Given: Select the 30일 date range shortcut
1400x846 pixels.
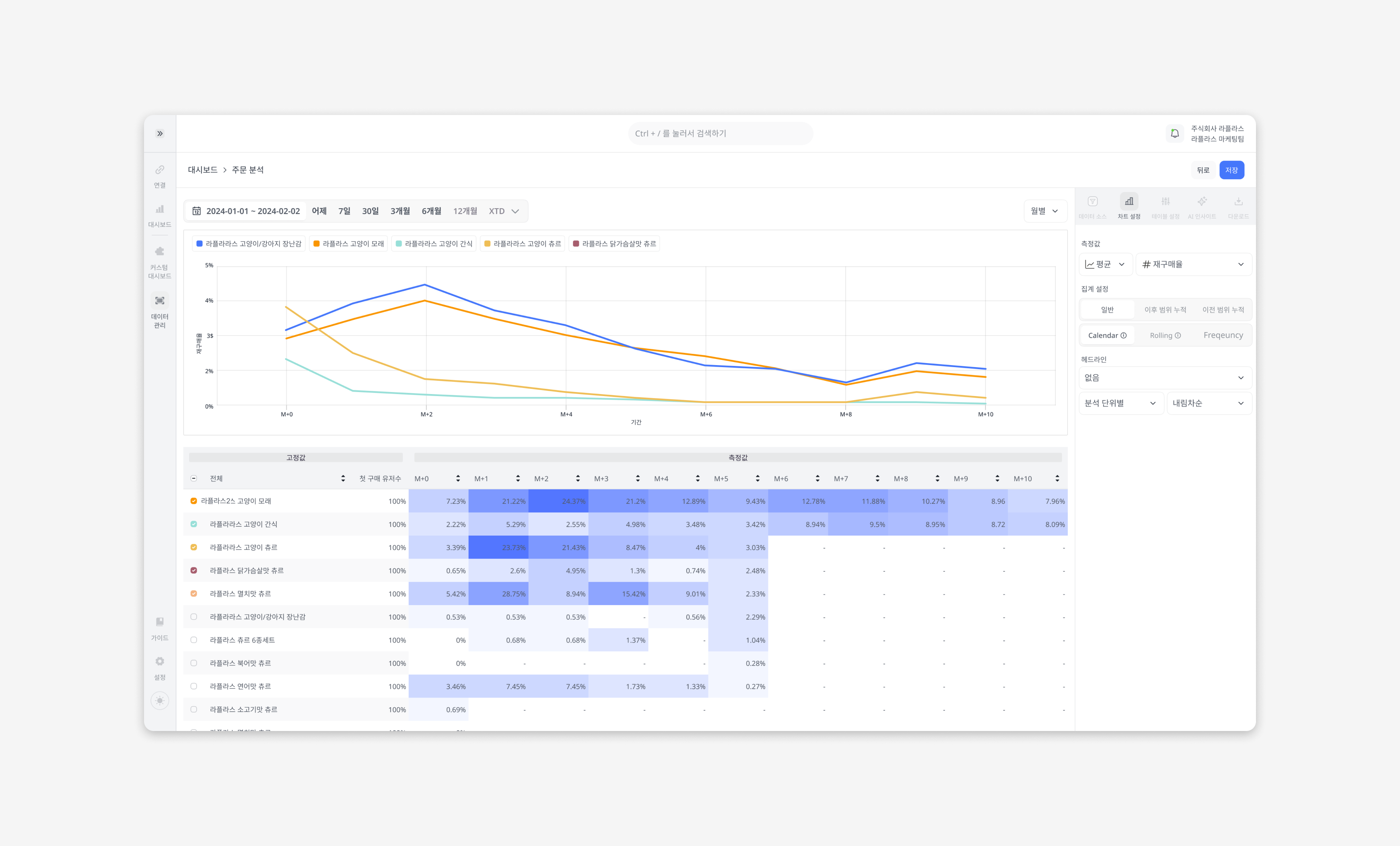Looking at the screenshot, I should point(370,211).
